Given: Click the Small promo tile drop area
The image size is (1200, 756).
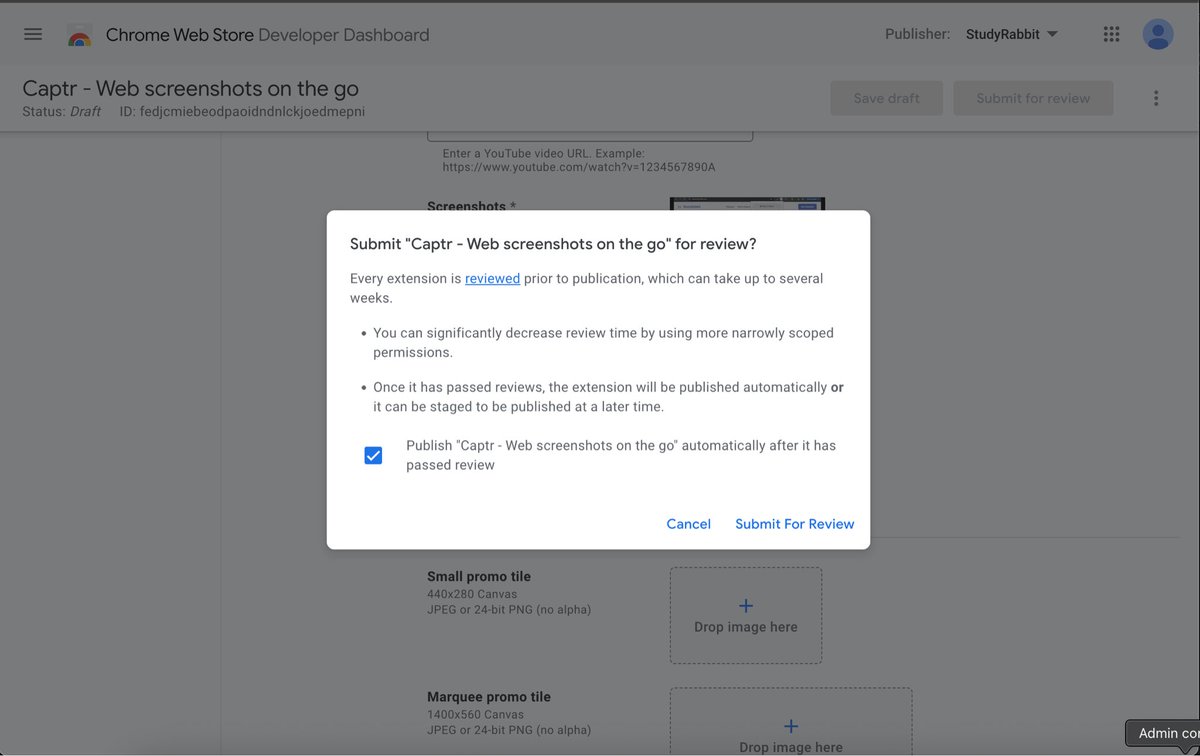Looking at the screenshot, I should click(x=746, y=616).
